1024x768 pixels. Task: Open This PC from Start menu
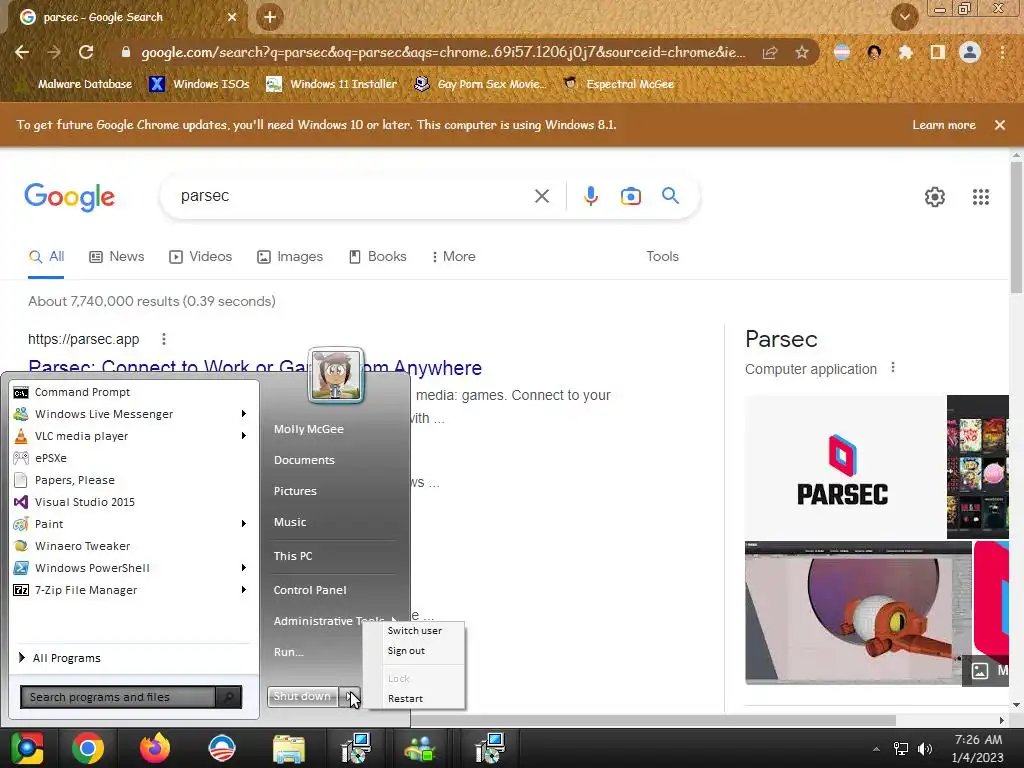click(x=293, y=556)
